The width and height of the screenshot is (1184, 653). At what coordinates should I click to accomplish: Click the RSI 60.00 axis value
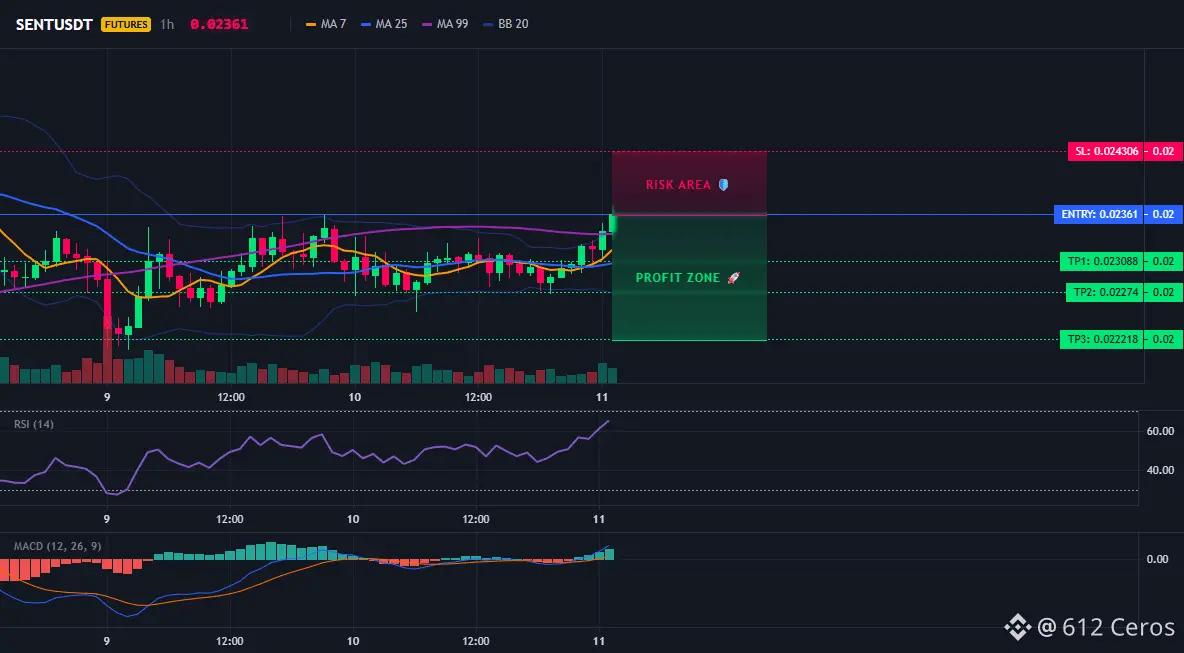1160,431
